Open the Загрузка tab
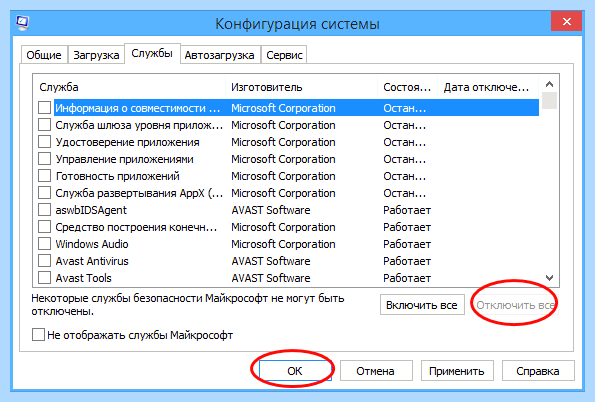 coord(96,55)
